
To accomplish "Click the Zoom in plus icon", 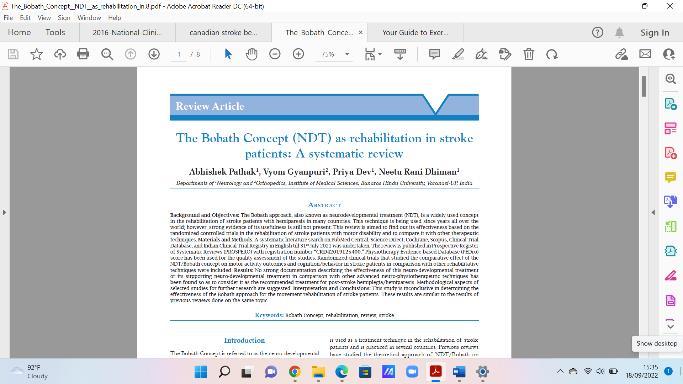I will [x=298, y=54].
